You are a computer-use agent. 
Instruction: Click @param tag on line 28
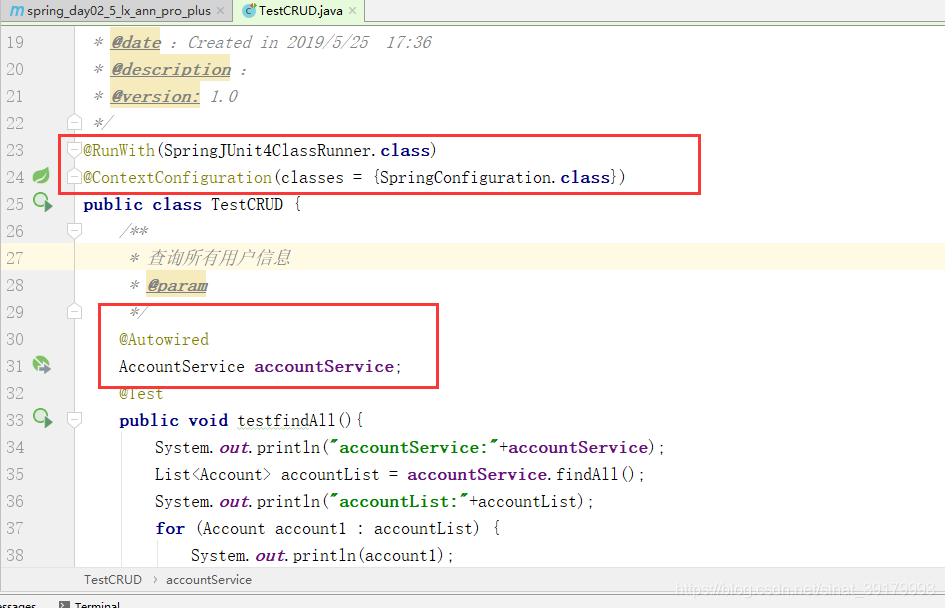point(177,285)
